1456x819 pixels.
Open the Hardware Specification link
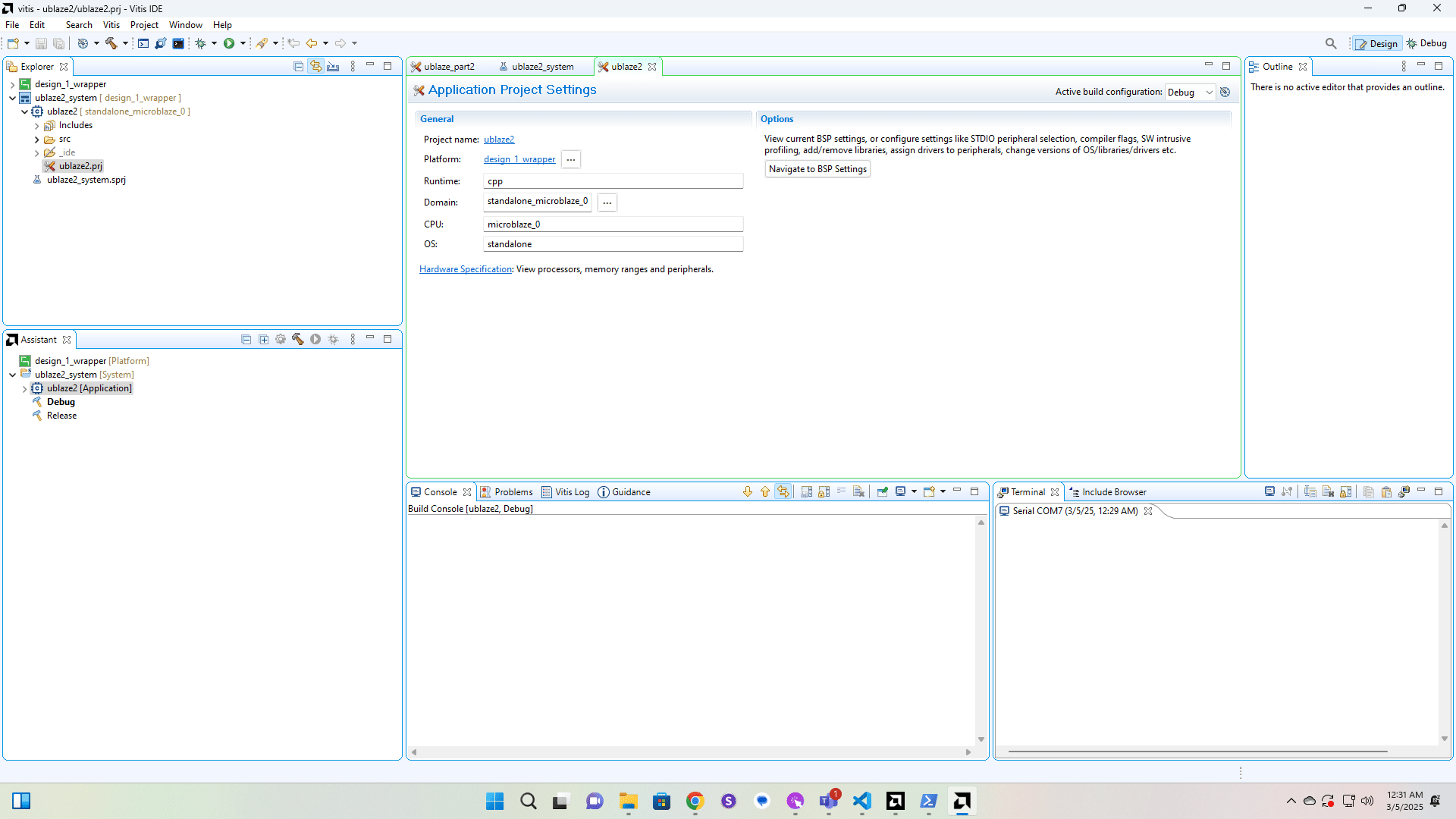(x=466, y=269)
